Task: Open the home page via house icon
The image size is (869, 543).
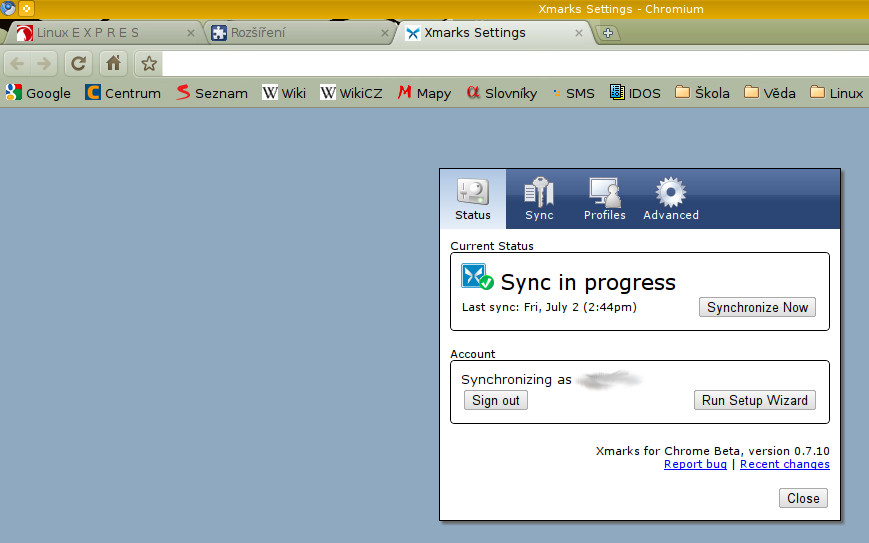Action: pos(113,64)
